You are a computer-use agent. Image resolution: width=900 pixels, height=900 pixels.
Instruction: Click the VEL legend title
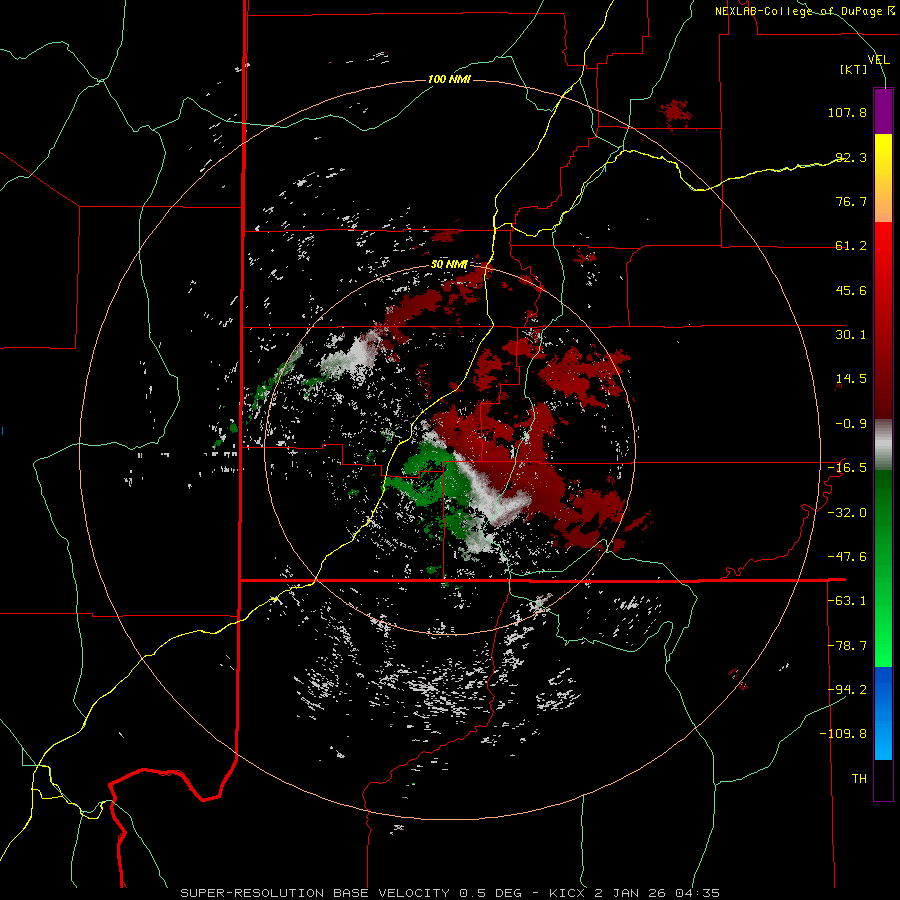pos(878,60)
